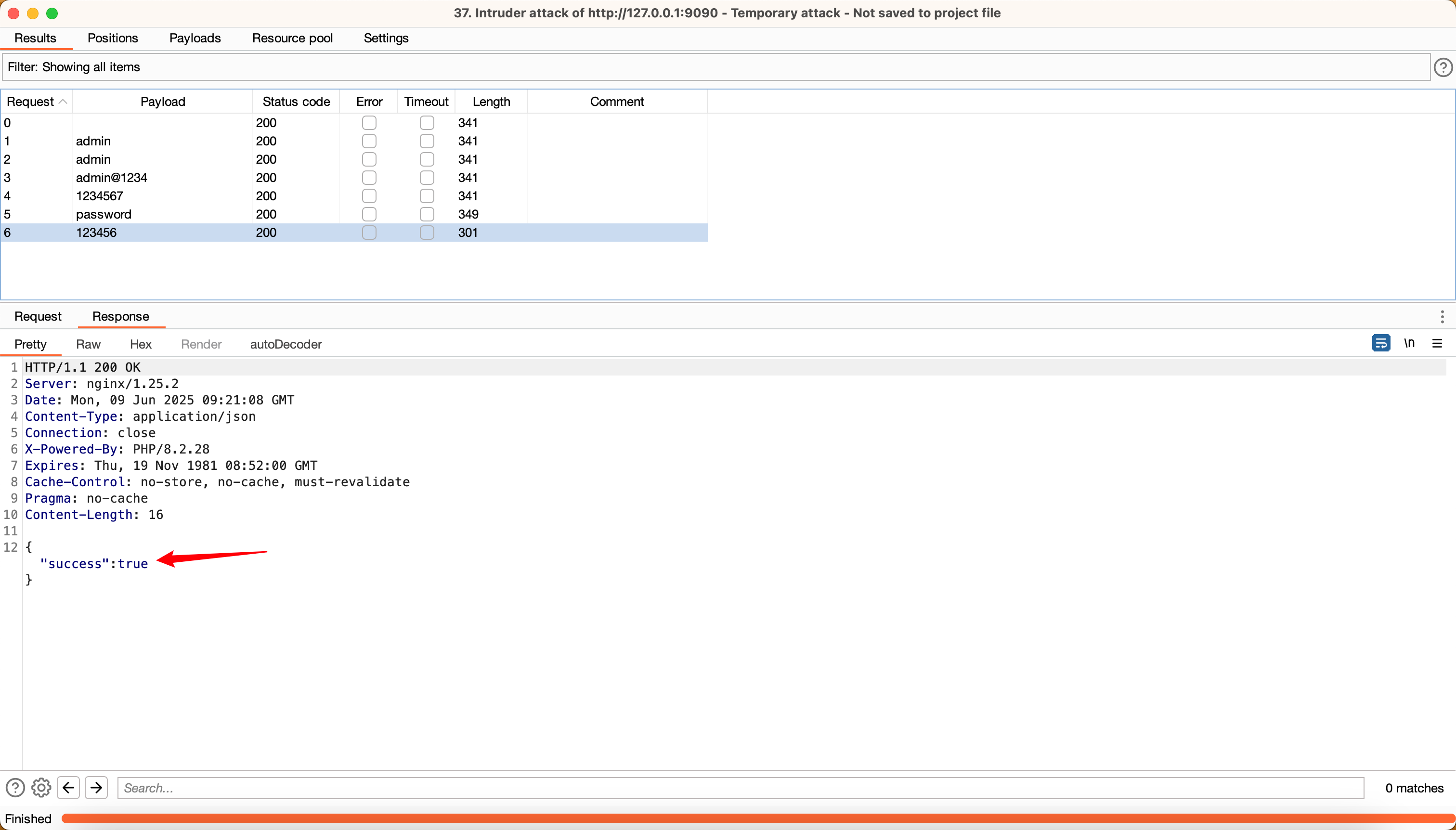1456x830 pixels.
Task: Open the autoDecoder tab
Action: (286, 344)
